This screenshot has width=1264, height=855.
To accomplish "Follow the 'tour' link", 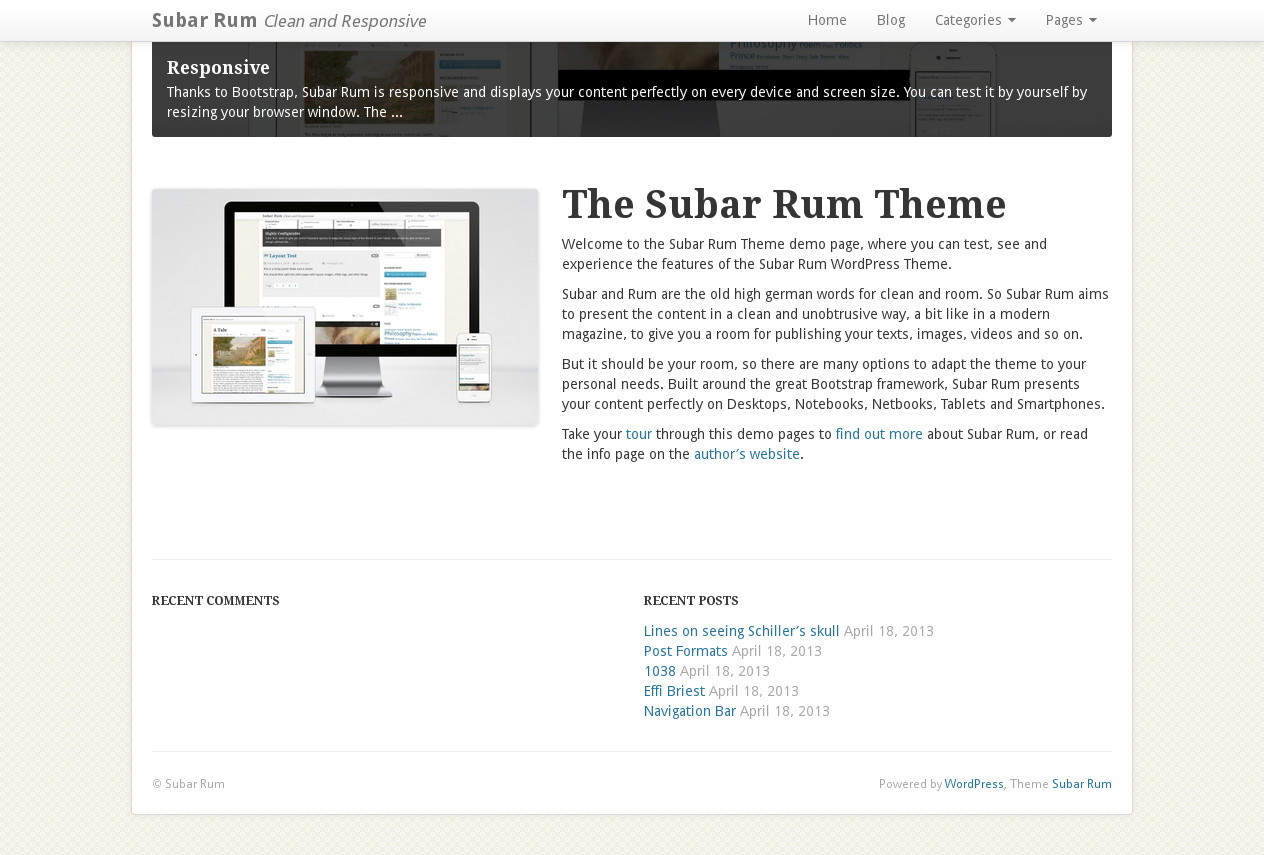I will 639,434.
